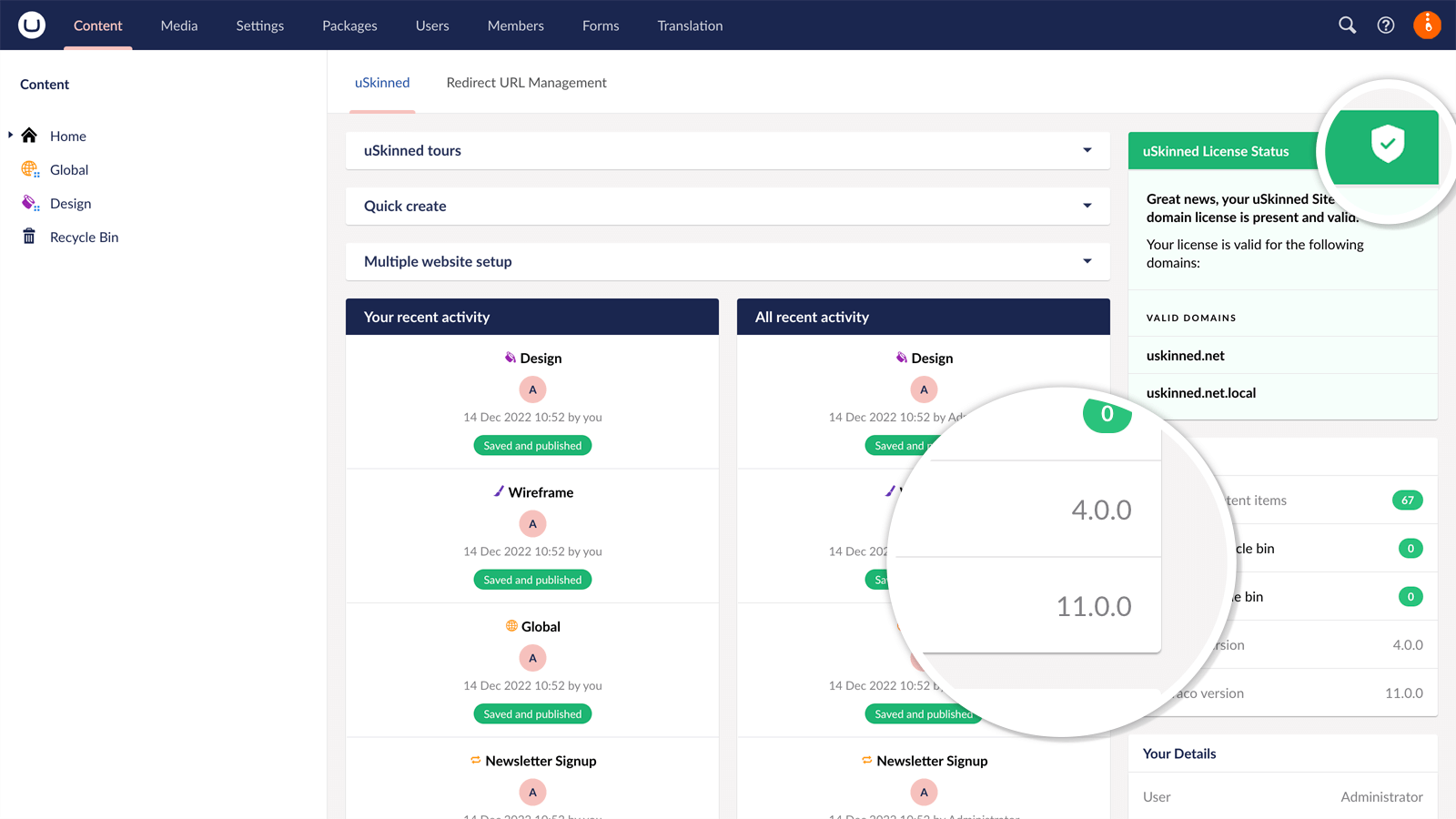Open the search magnifier icon
1456x819 pixels.
point(1347,25)
